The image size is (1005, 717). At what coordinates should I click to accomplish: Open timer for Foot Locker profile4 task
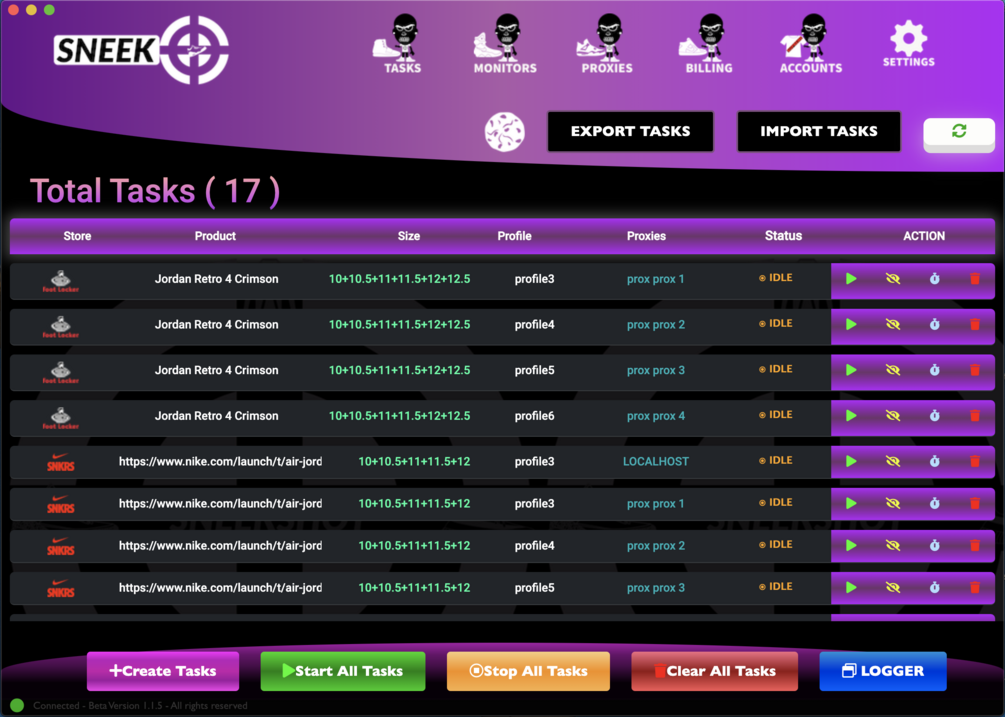coord(934,324)
